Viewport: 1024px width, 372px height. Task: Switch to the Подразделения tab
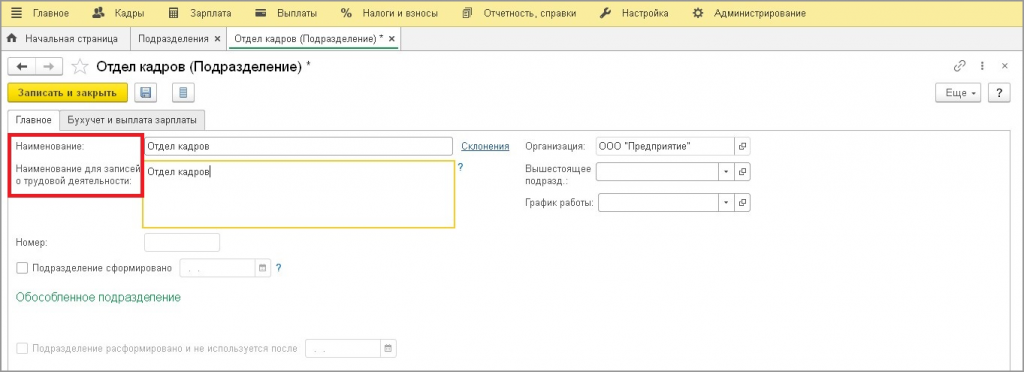pos(173,39)
